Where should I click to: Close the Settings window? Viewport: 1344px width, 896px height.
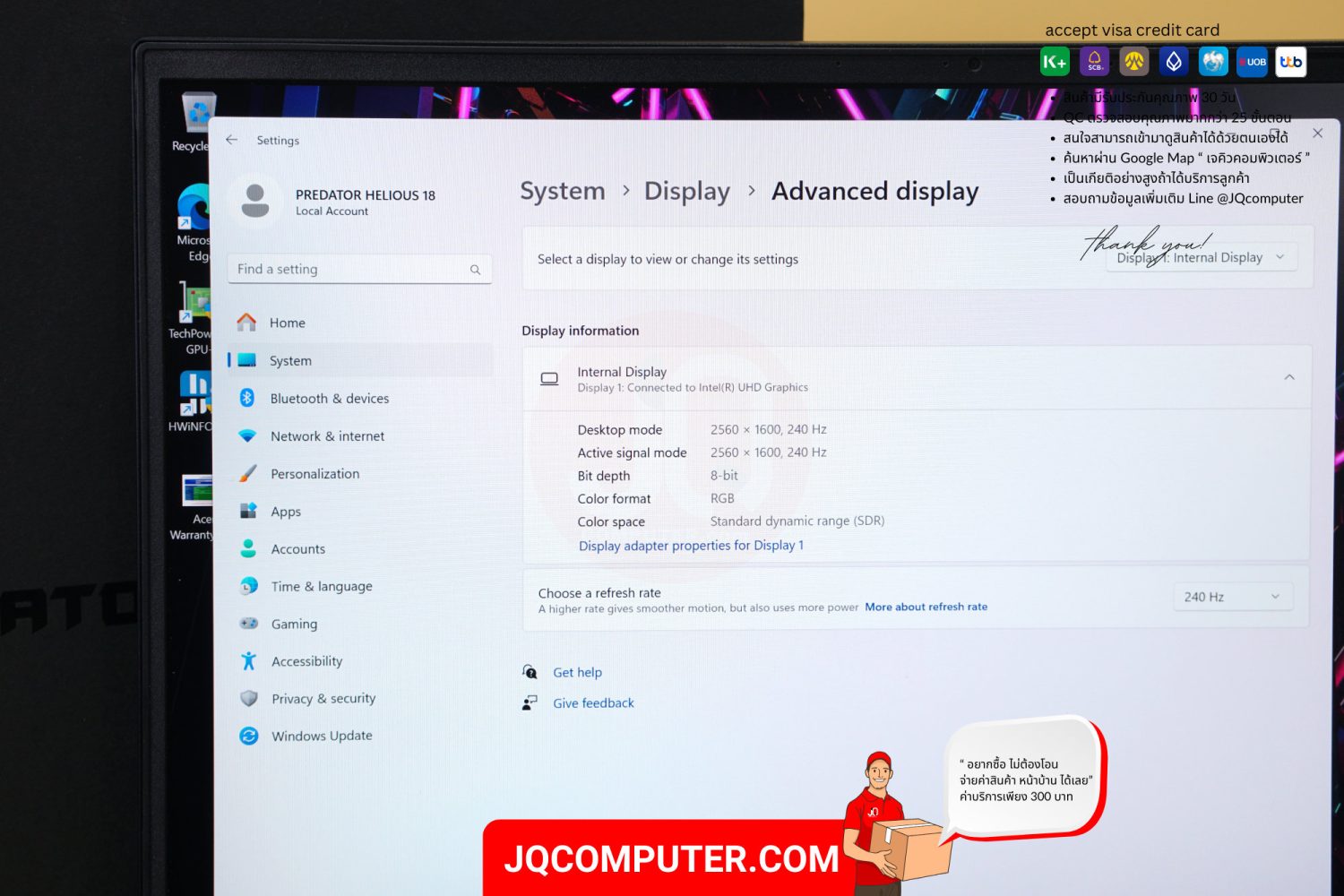(x=1317, y=133)
